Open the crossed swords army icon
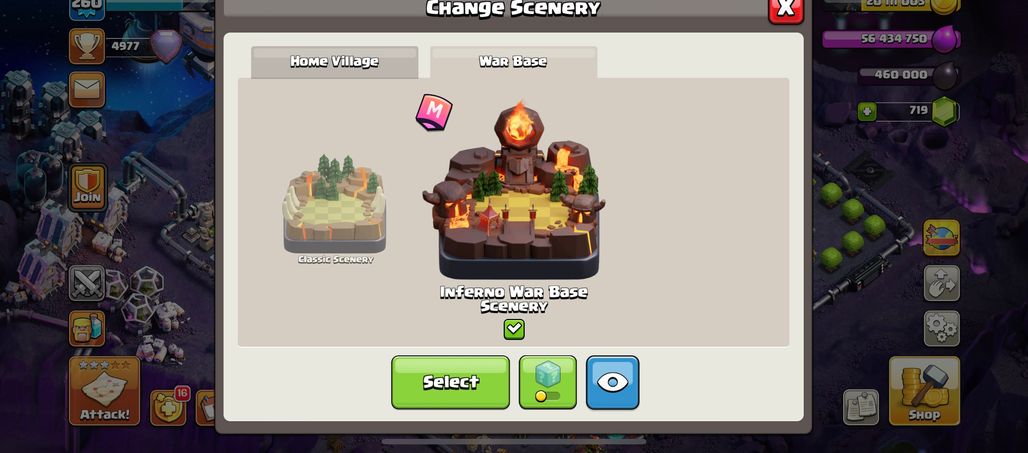 coord(87,283)
